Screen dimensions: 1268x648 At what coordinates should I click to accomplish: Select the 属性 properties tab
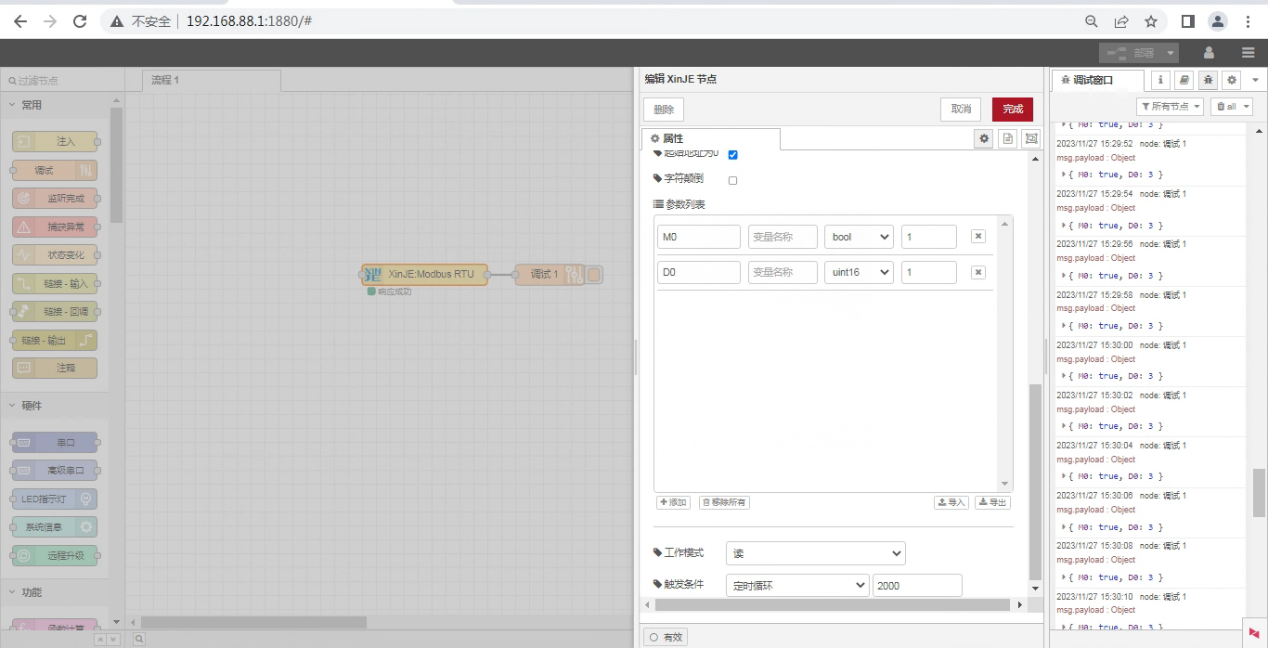[x=710, y=139]
